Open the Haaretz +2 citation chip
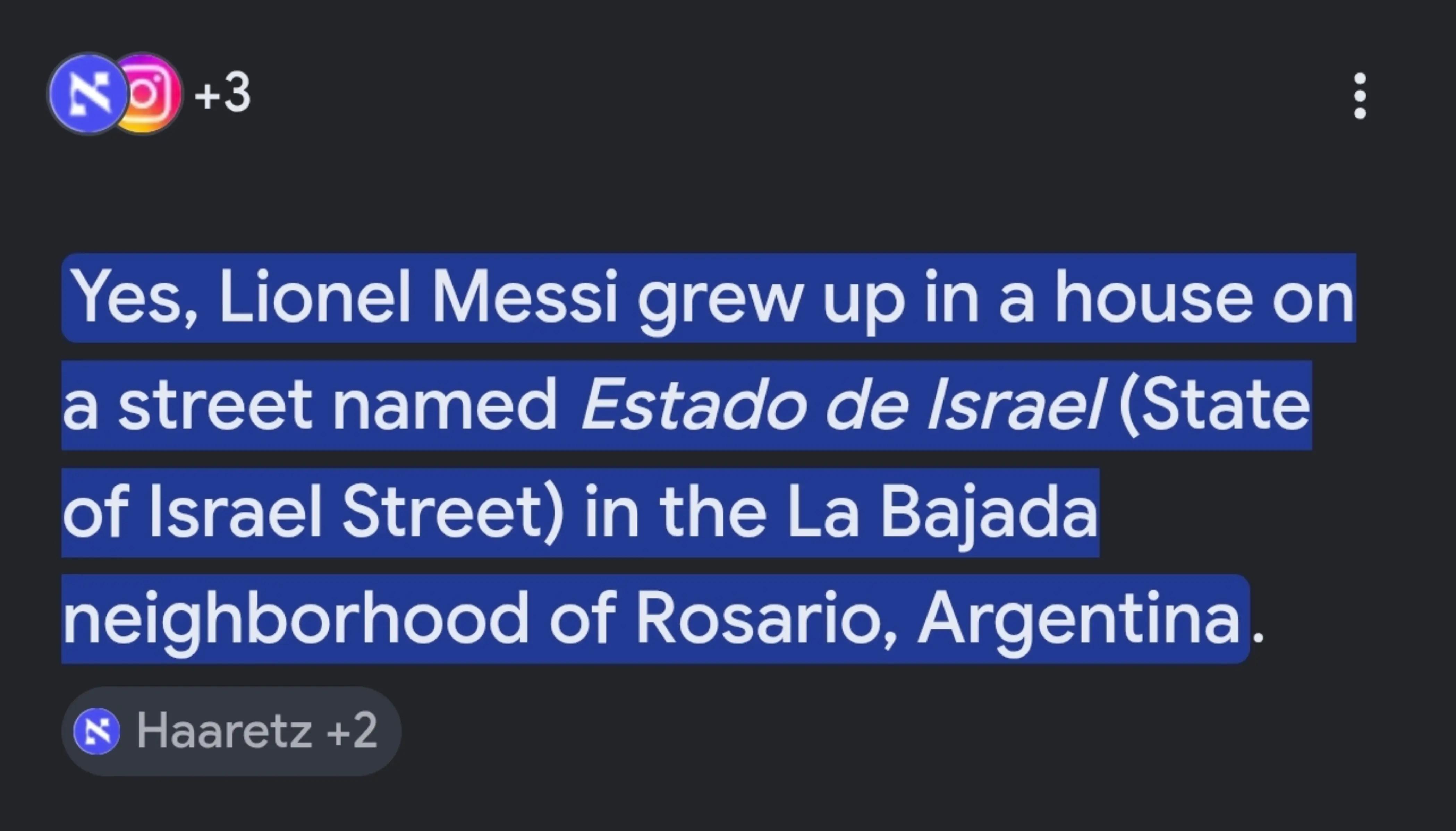Image resolution: width=1456 pixels, height=831 pixels. (231, 731)
